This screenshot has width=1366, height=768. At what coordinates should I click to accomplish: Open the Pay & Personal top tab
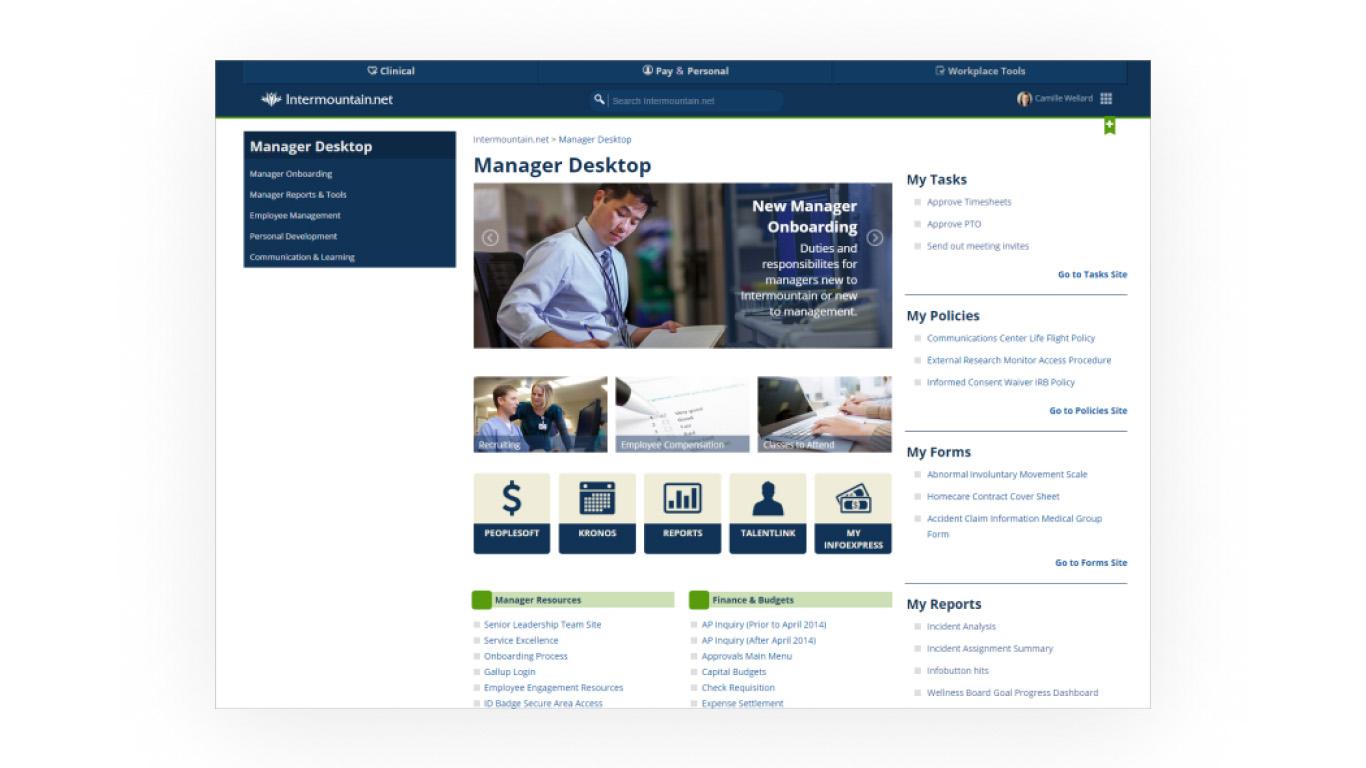[685, 71]
